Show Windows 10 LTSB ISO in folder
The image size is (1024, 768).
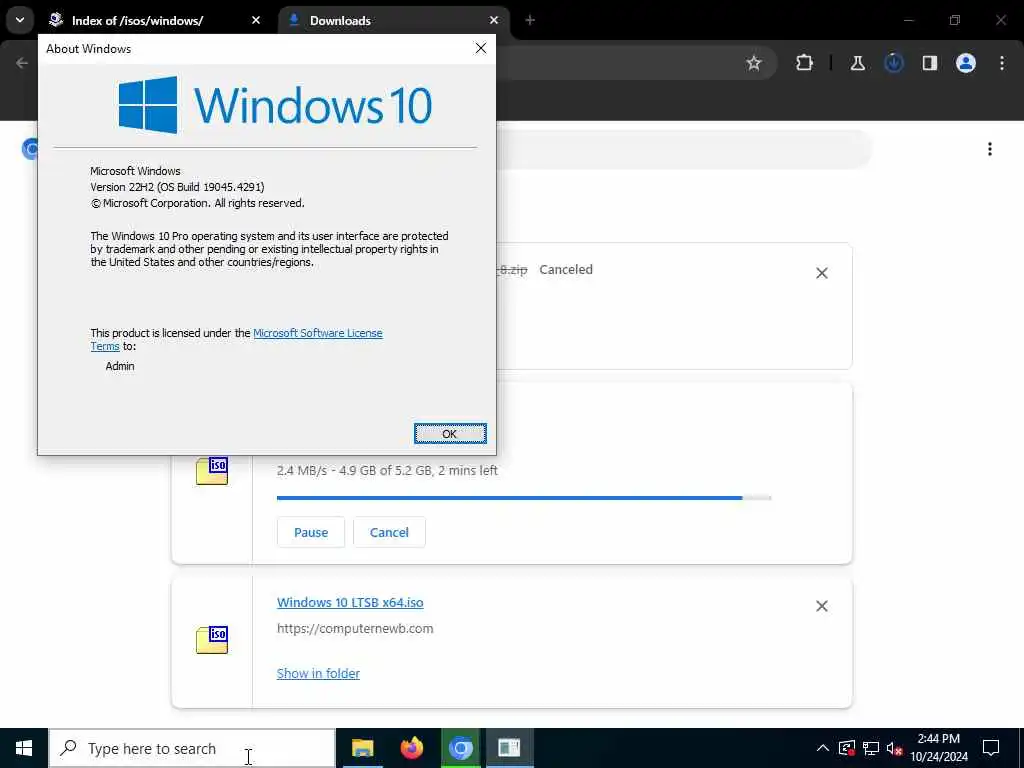click(318, 673)
